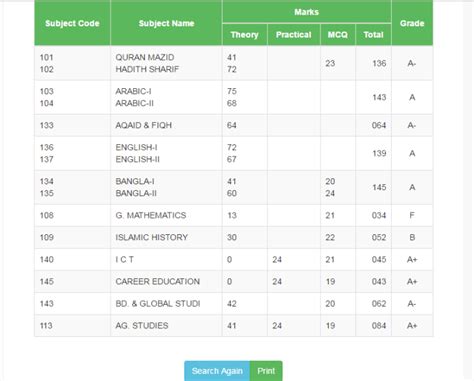This screenshot has width=474, height=381.
Task: Select ENGLISH-I subject name
Action: (136, 147)
